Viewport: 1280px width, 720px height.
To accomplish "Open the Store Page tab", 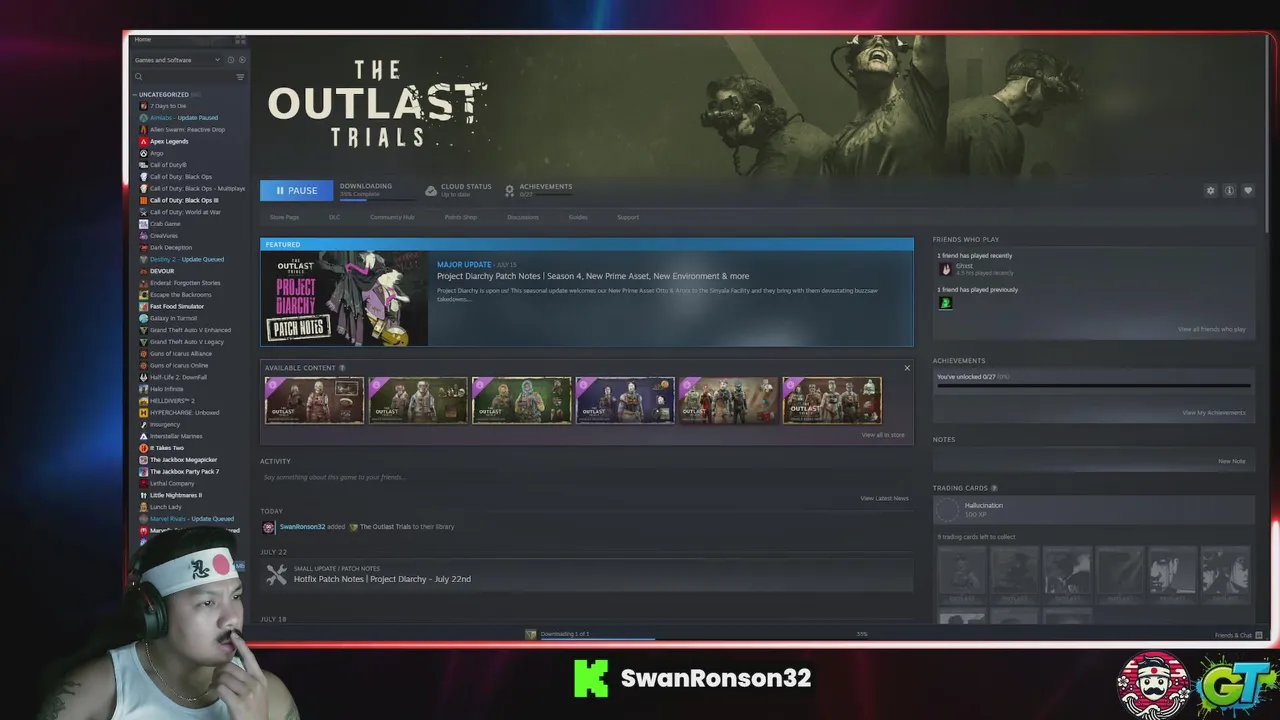I will (x=284, y=217).
